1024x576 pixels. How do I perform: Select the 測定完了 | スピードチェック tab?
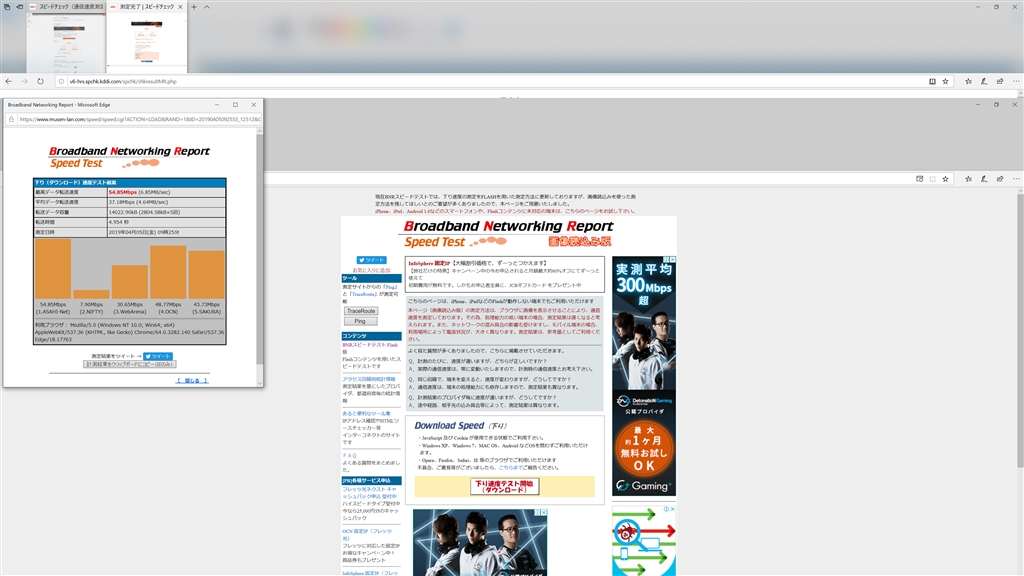pos(142,7)
